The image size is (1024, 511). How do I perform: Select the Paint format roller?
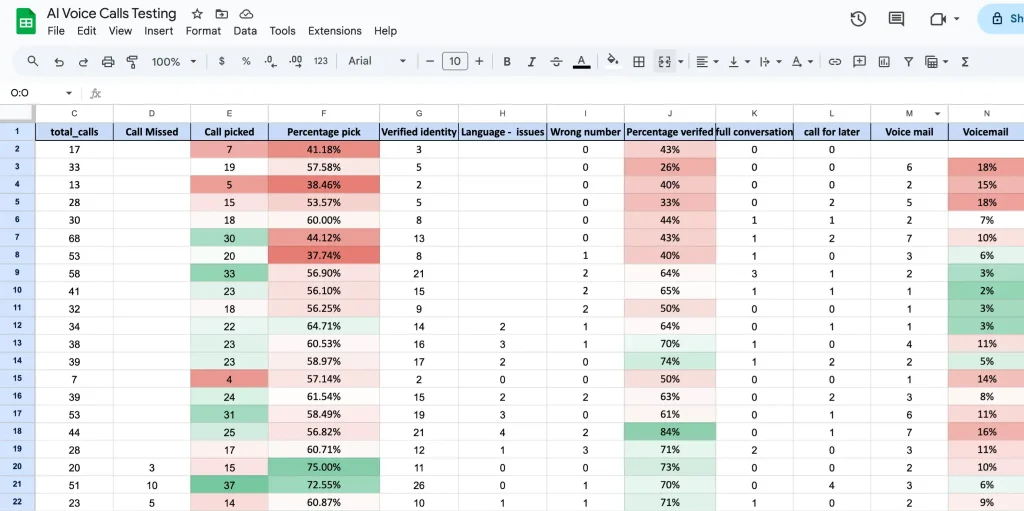point(133,62)
